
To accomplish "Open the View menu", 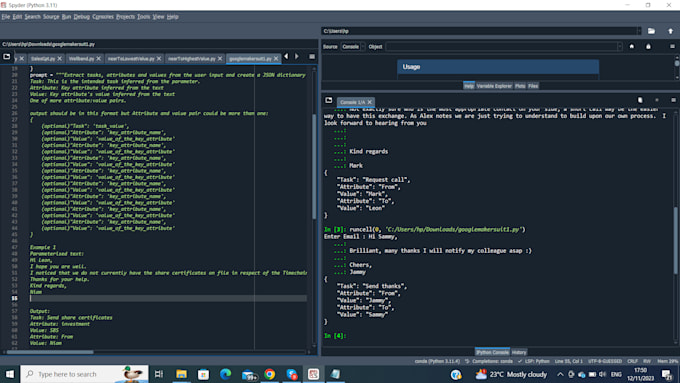I will pyautogui.click(x=158, y=17).
